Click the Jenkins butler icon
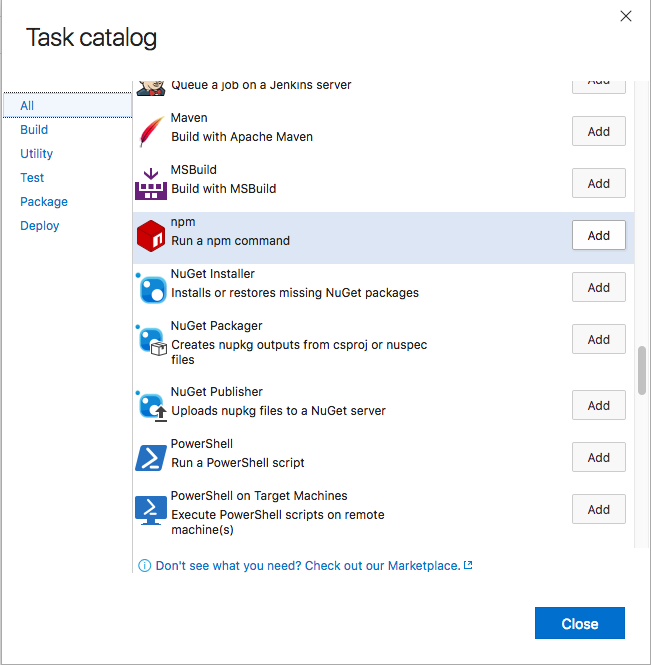Screen dimensions: 651x665 [x=151, y=88]
